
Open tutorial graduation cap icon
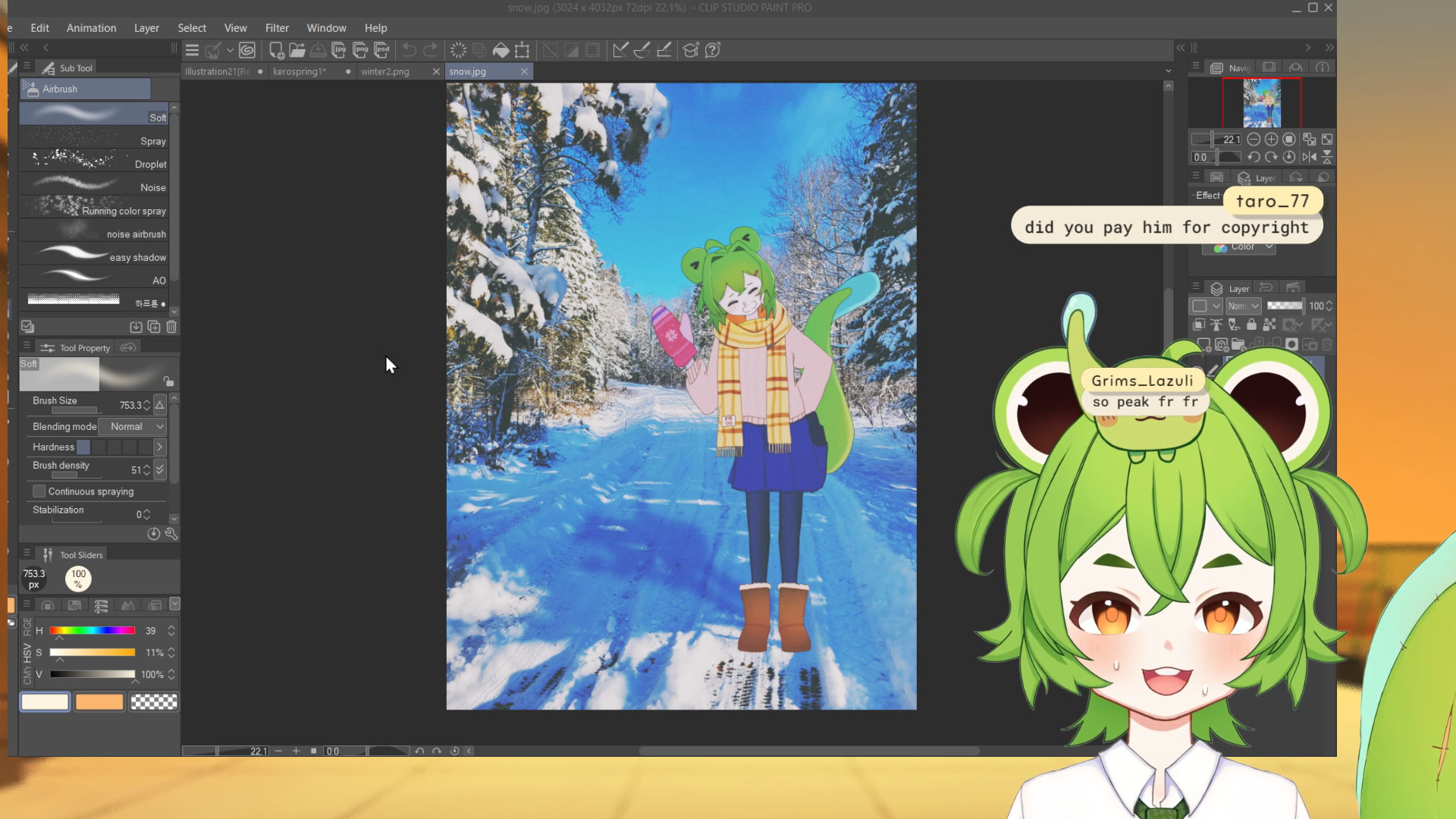coord(691,50)
